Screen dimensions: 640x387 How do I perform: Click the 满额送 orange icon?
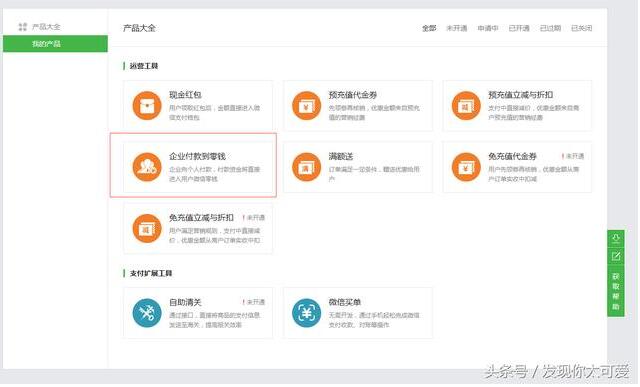[x=307, y=167]
